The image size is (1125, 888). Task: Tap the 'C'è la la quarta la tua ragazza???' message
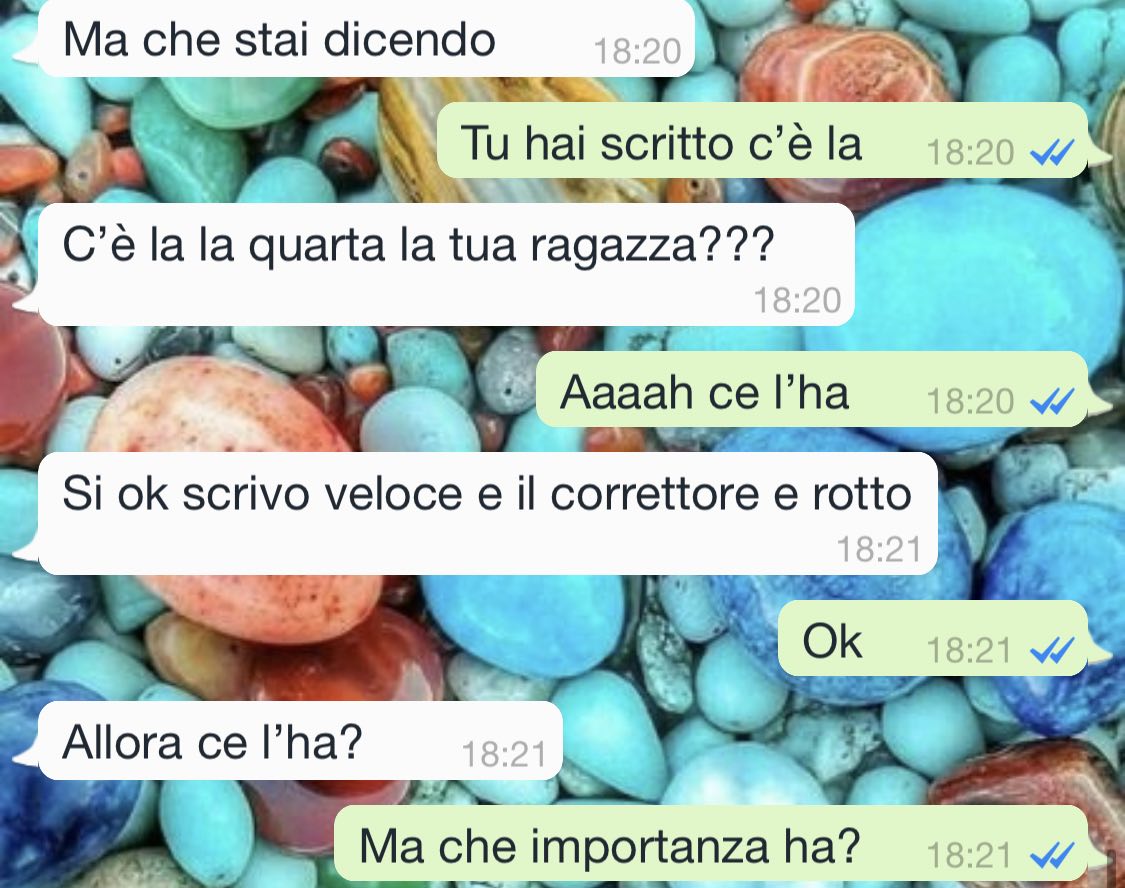(x=446, y=264)
